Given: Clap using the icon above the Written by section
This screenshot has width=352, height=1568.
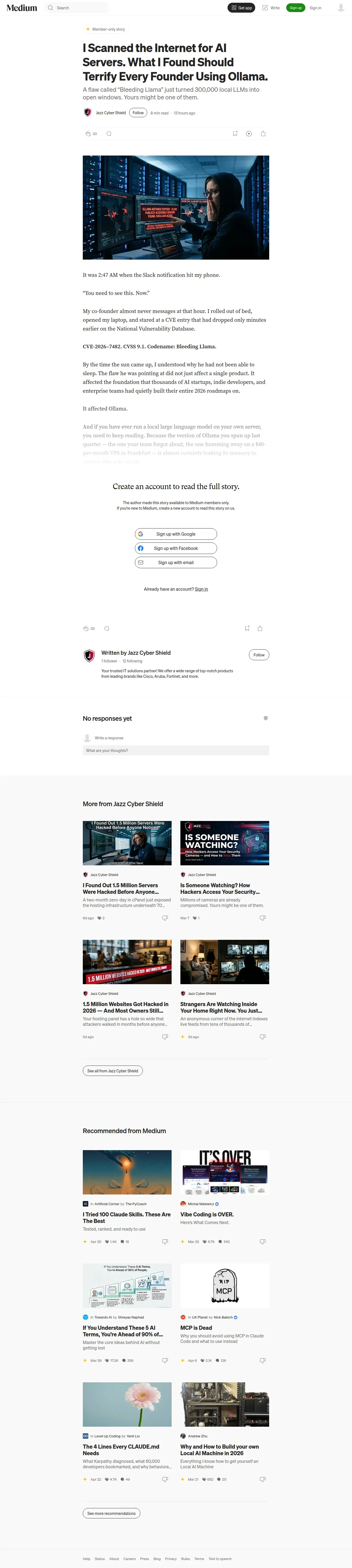Looking at the screenshot, I should [86, 628].
